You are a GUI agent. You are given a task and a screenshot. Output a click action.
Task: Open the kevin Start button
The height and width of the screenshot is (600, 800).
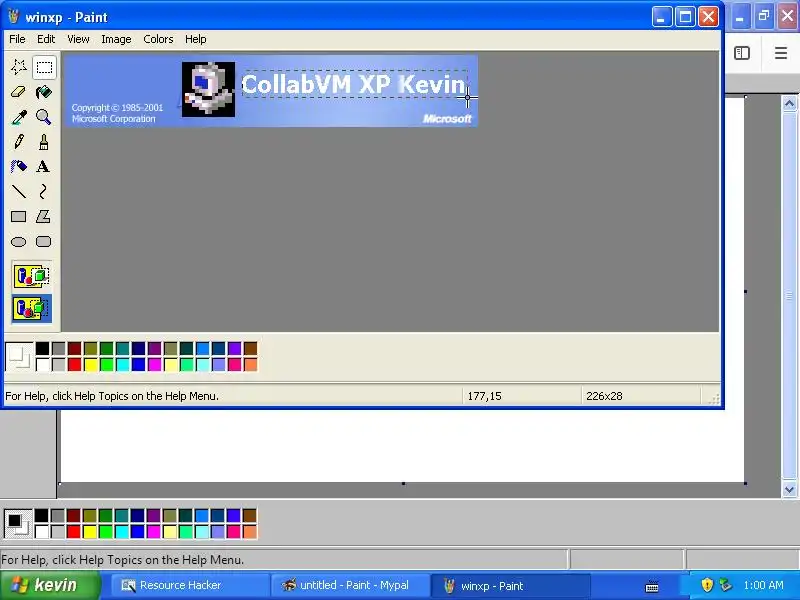click(50, 585)
